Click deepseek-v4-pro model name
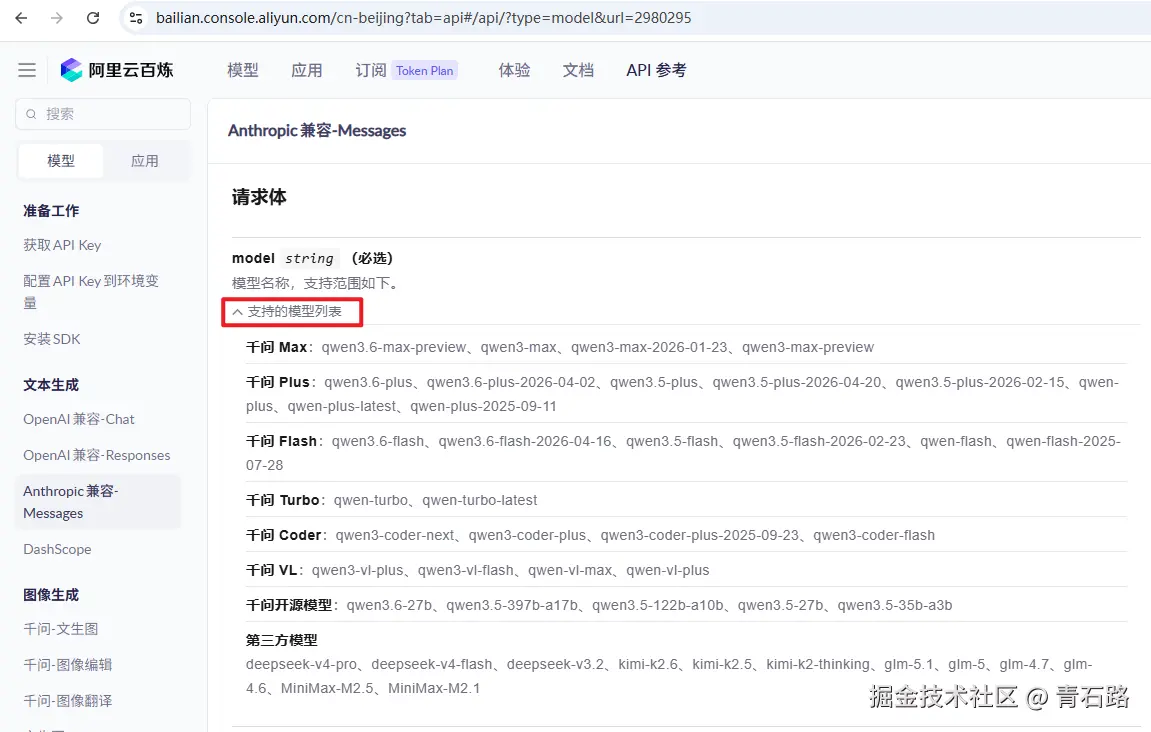This screenshot has width=1151, height=732. pyautogui.click(x=301, y=664)
